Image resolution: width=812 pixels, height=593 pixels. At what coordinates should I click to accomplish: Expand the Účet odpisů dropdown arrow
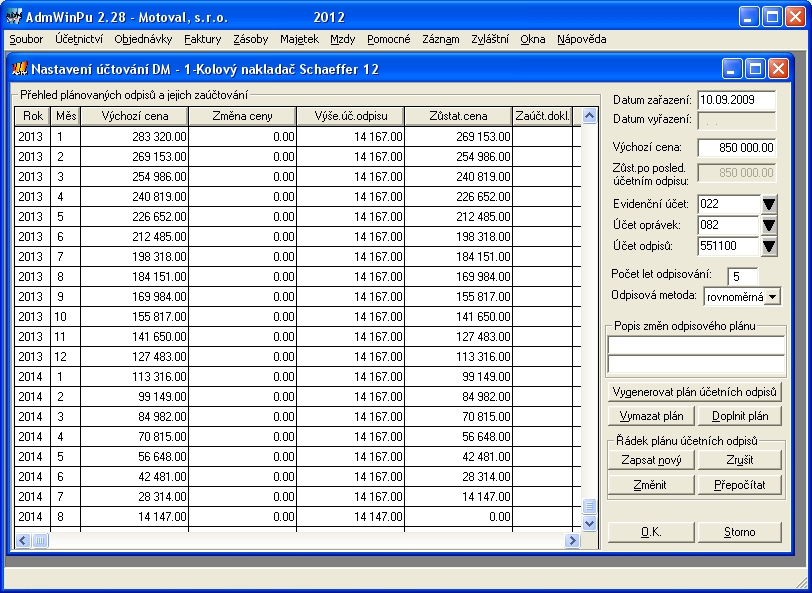click(x=769, y=246)
